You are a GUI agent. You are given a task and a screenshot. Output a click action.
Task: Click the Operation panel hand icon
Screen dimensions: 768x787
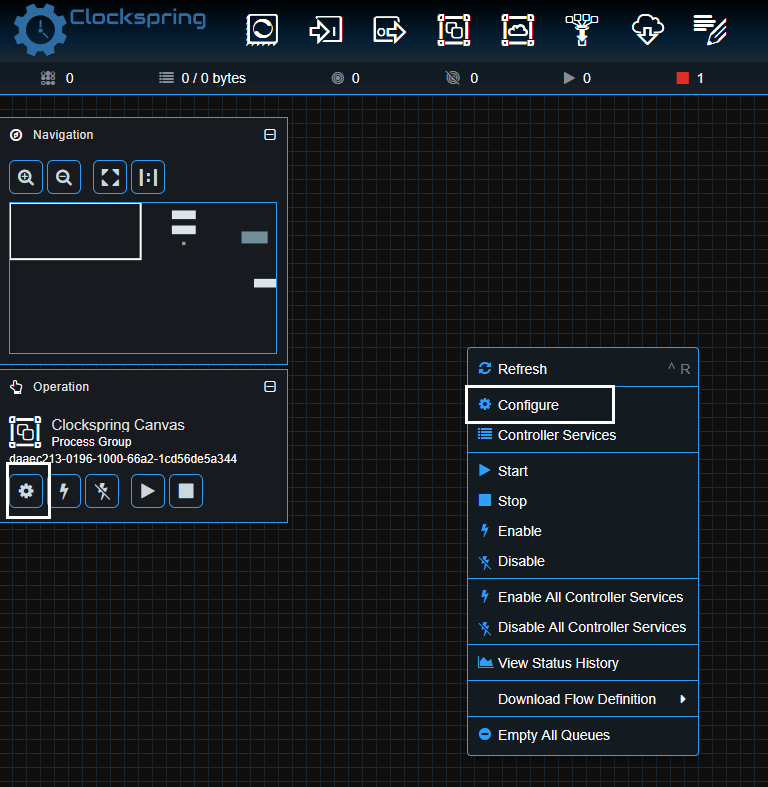[16, 387]
